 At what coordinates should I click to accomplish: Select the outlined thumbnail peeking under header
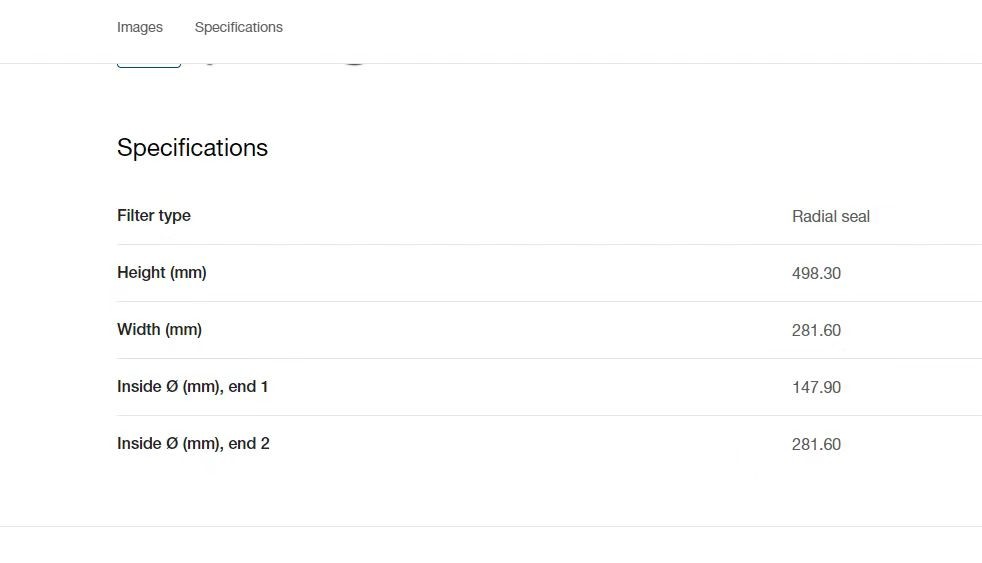point(149,65)
